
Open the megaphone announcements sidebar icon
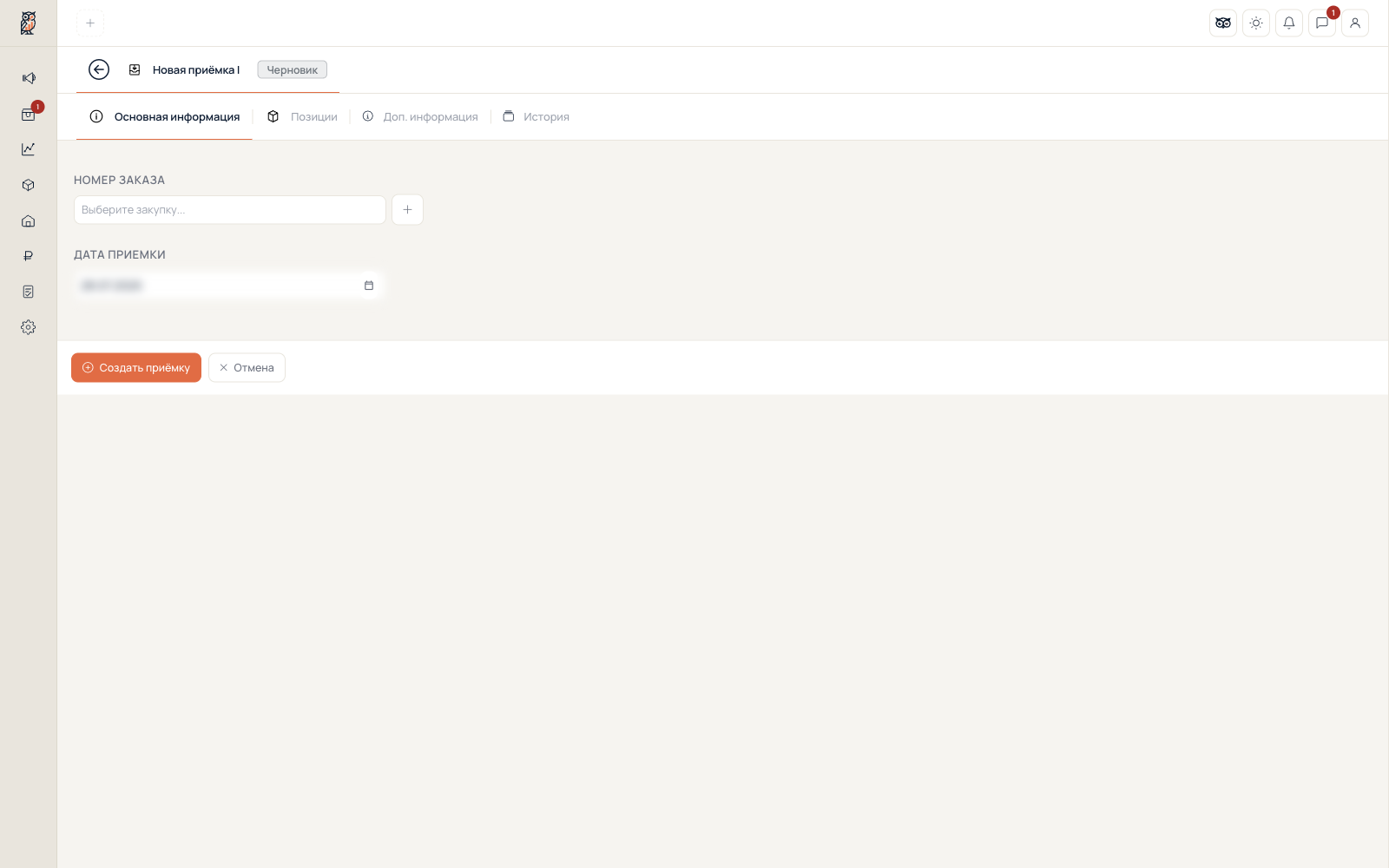(x=29, y=78)
